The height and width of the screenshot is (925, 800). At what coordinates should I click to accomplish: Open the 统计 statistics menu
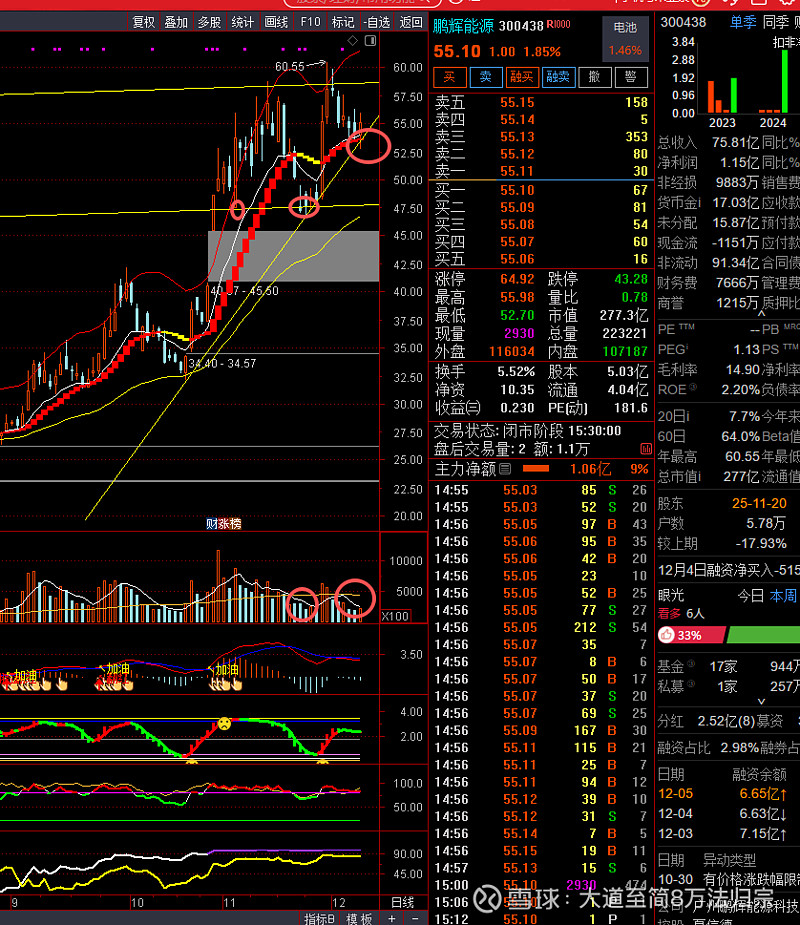[242, 22]
